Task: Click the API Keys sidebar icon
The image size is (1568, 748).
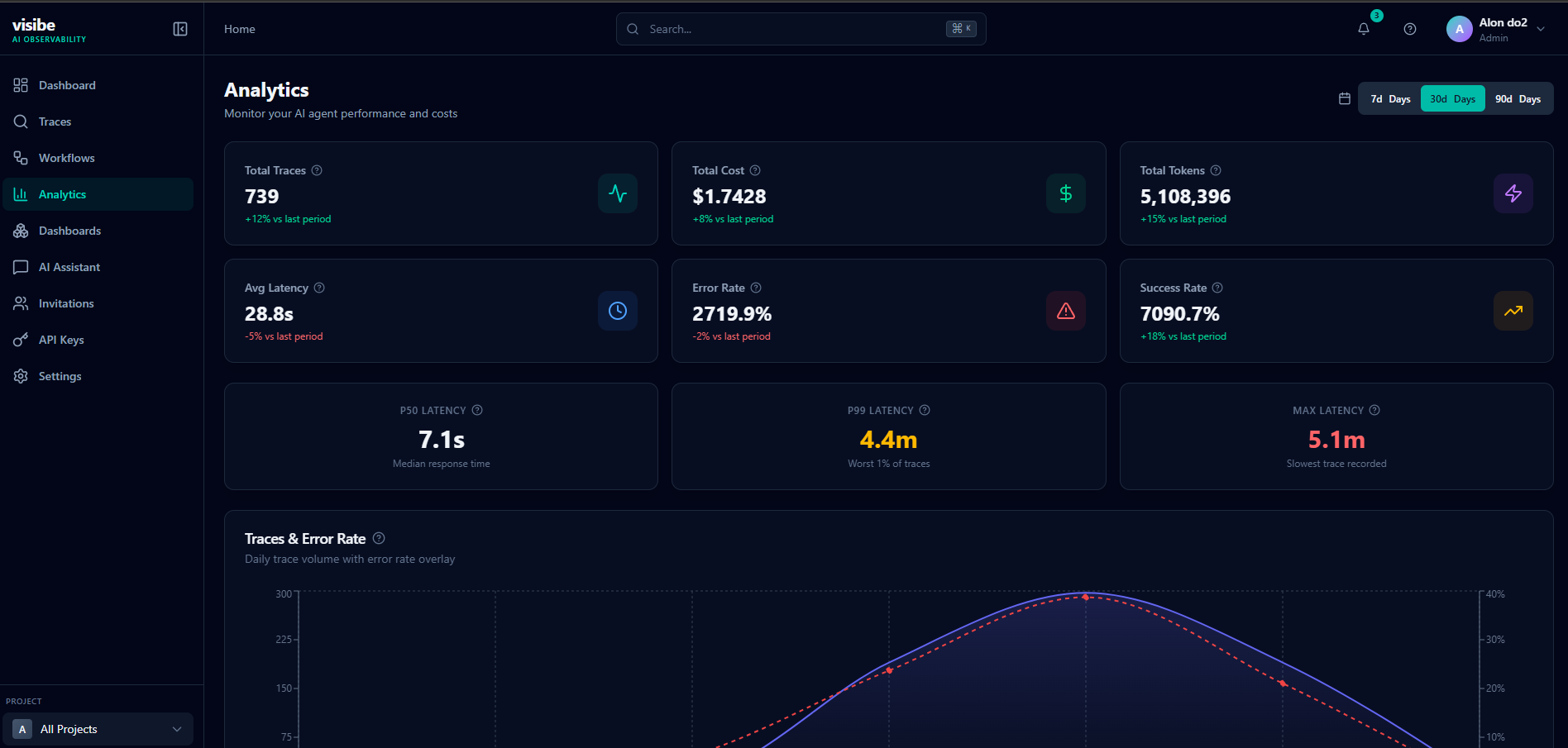Action: tap(21, 340)
